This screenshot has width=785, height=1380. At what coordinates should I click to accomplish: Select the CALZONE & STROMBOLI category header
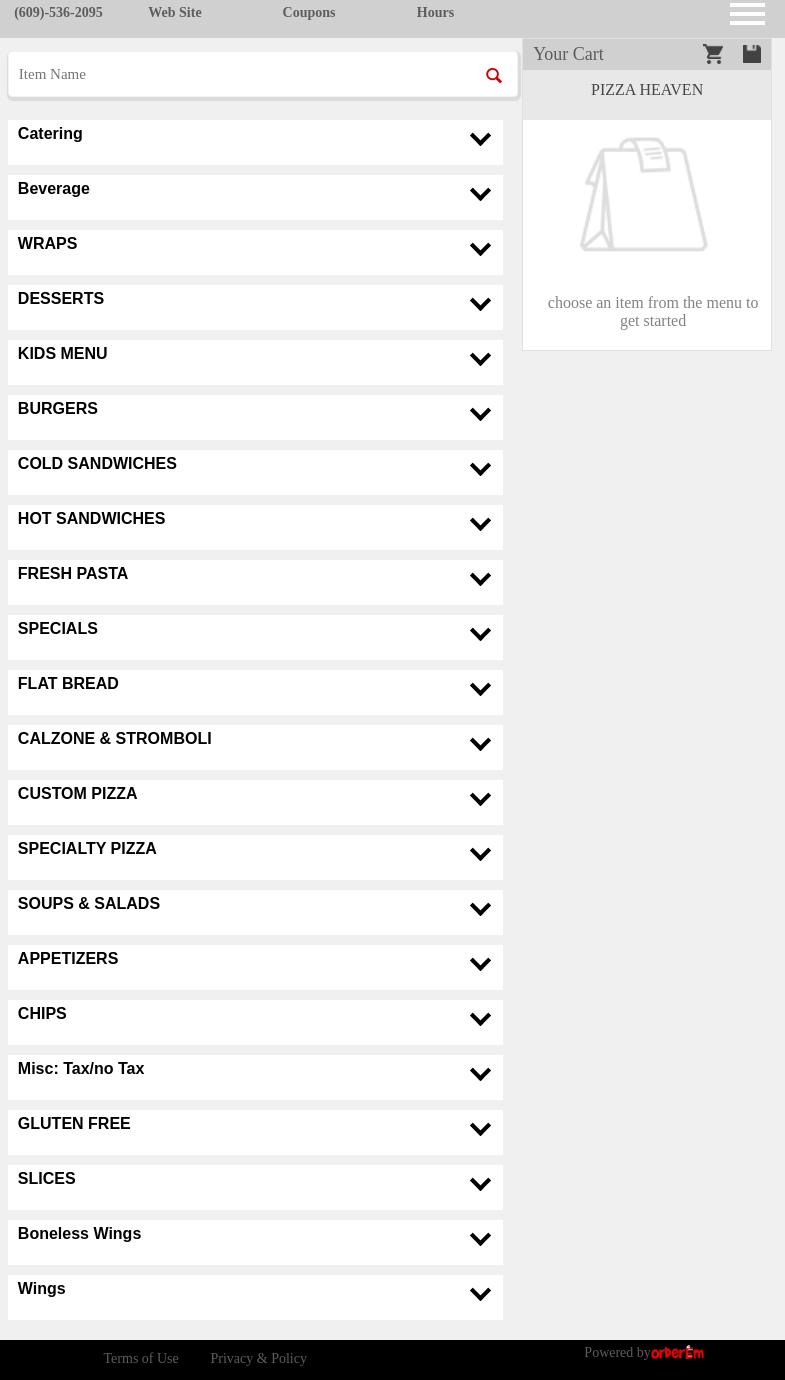[114, 739]
